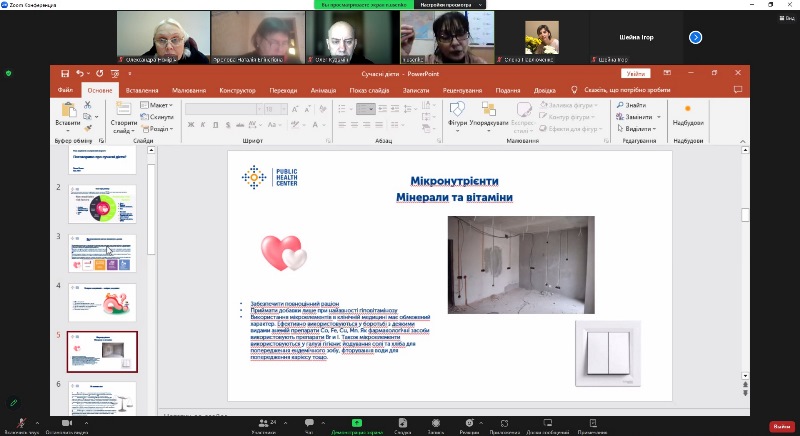Expand the Layout (Макет) dropdown
This screenshot has height=436, width=800.
[156, 104]
